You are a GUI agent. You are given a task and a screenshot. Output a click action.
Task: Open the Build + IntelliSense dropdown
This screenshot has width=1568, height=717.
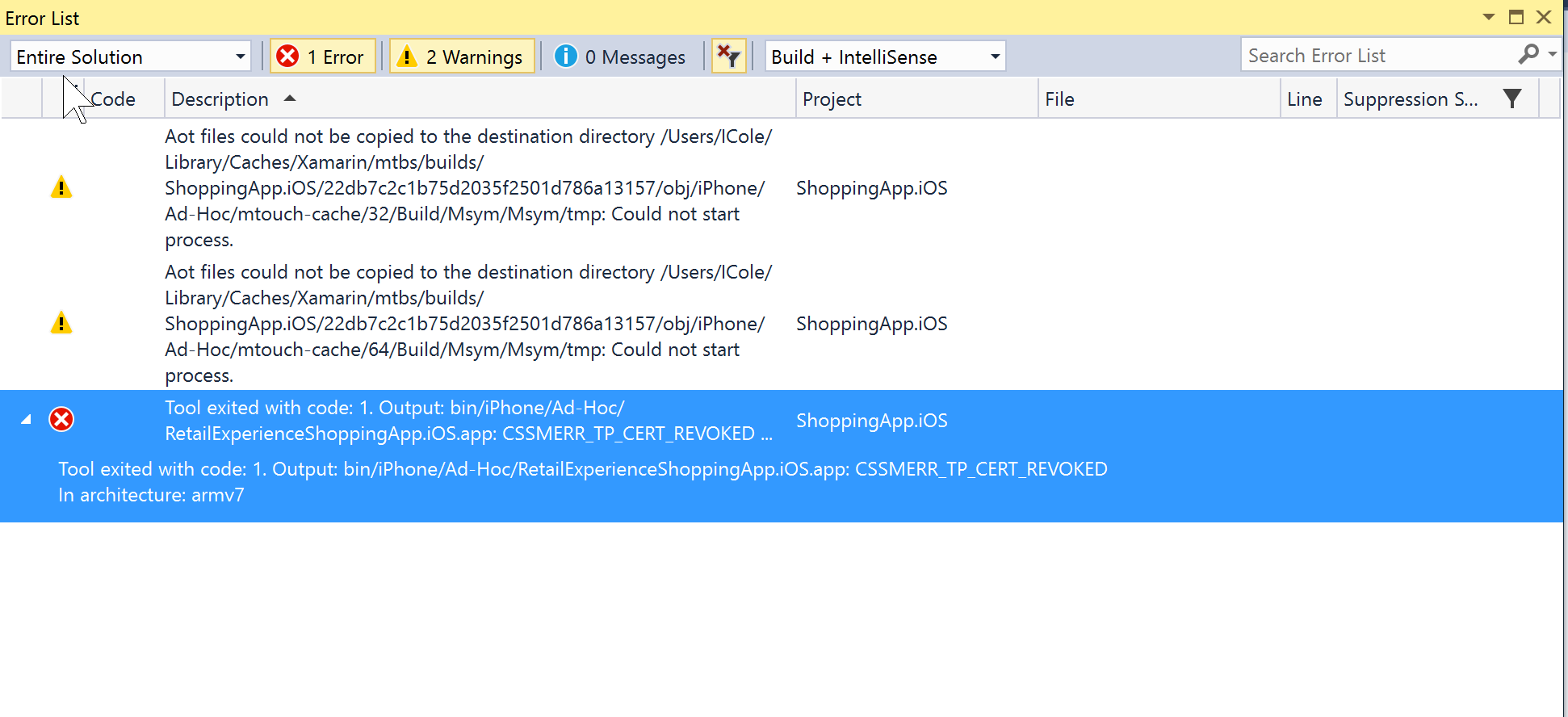click(x=885, y=57)
